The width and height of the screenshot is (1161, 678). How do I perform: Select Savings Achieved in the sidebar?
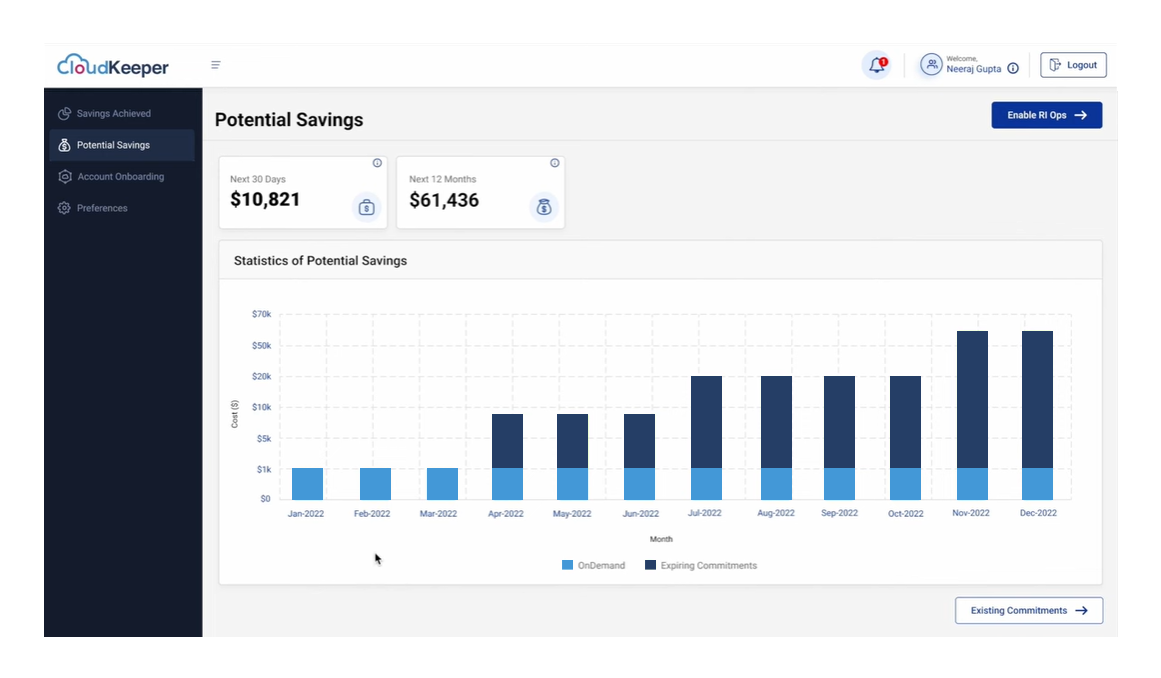[113, 113]
